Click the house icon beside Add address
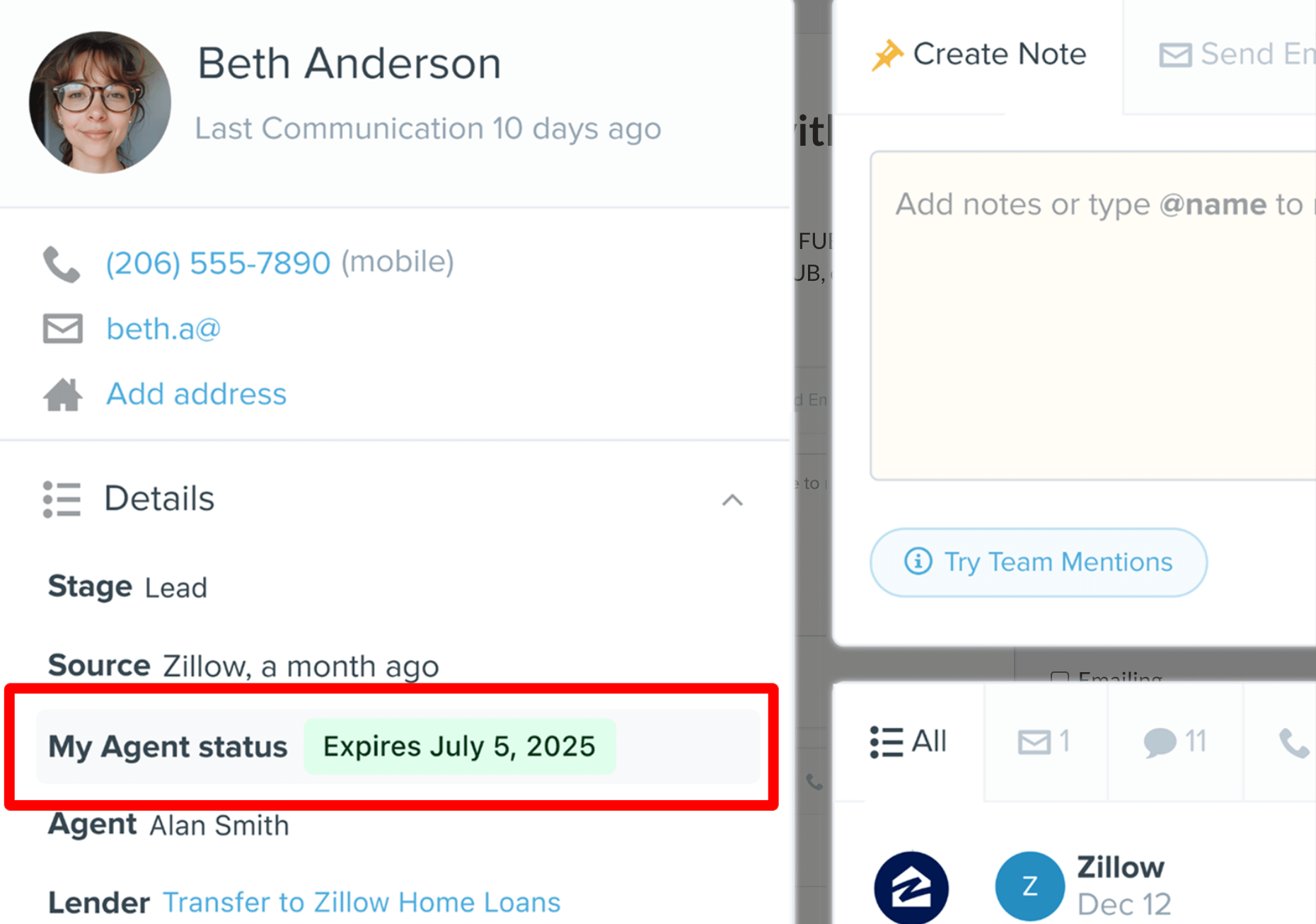The image size is (1316, 924). pyautogui.click(x=63, y=395)
